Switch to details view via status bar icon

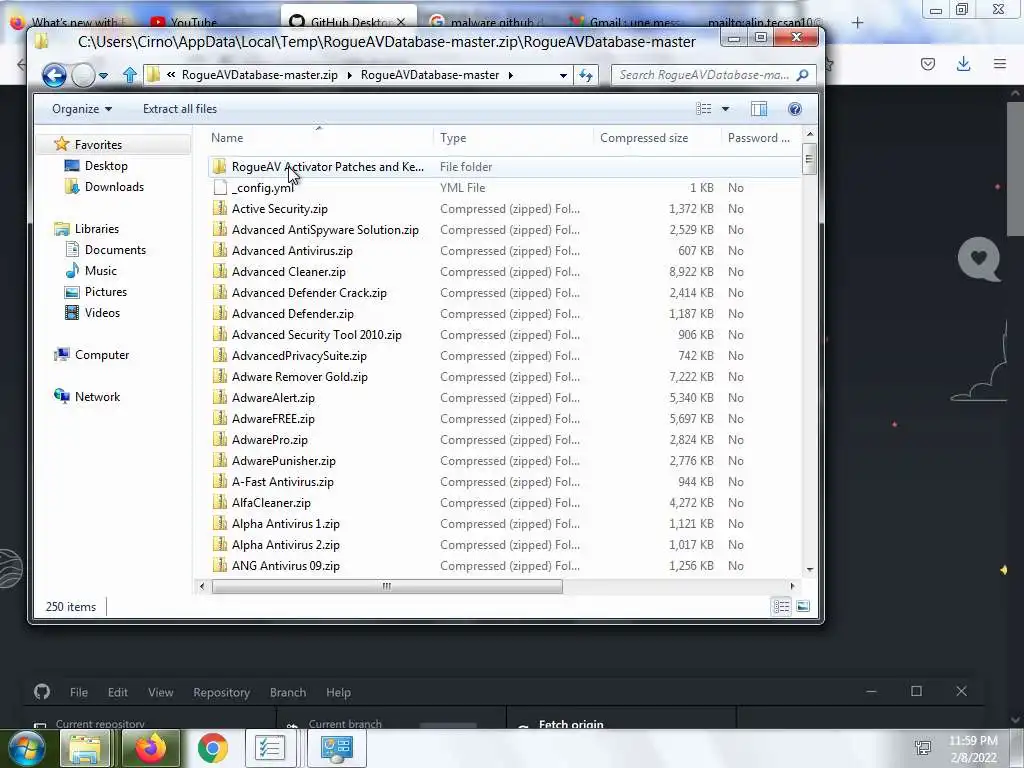coord(781,607)
